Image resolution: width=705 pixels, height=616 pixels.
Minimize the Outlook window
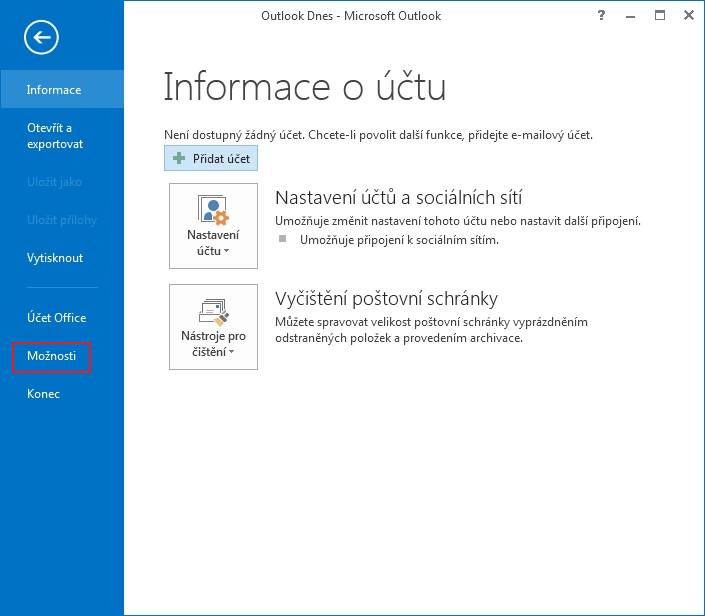630,17
